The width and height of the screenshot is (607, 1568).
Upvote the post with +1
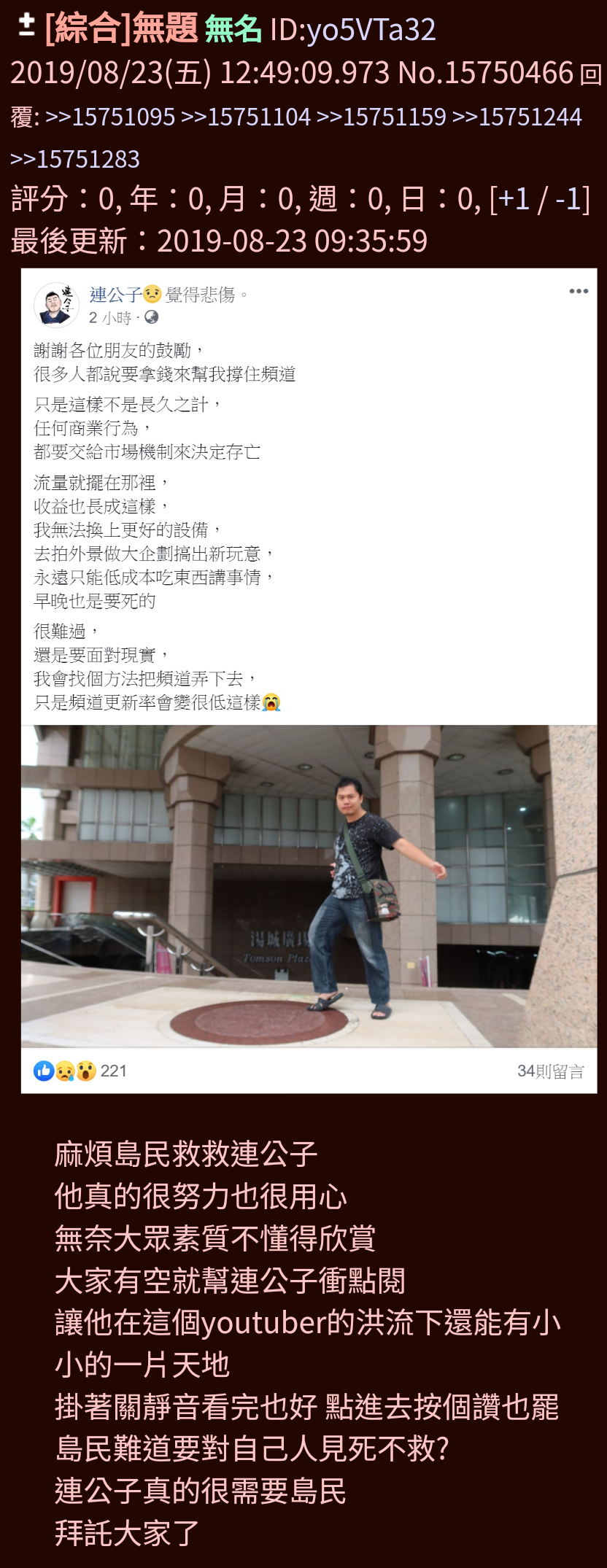pyautogui.click(x=514, y=199)
